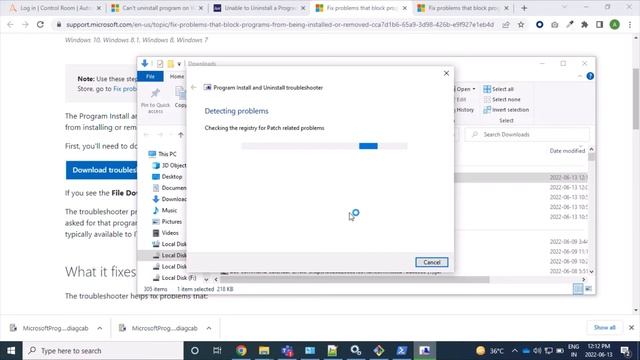640x360 pixels.
Task: Open the History option in Explorer ribbon
Action: click(464, 109)
